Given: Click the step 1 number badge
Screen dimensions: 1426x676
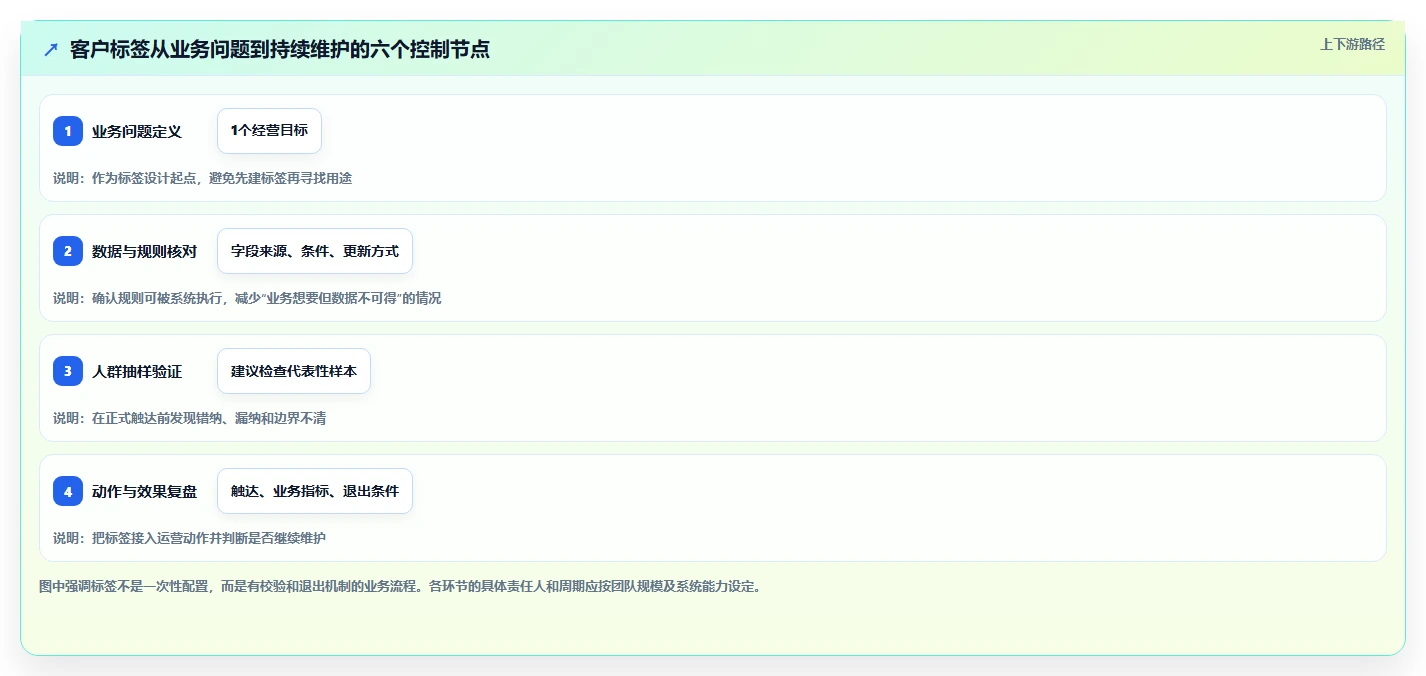Looking at the screenshot, I should coord(68,131).
